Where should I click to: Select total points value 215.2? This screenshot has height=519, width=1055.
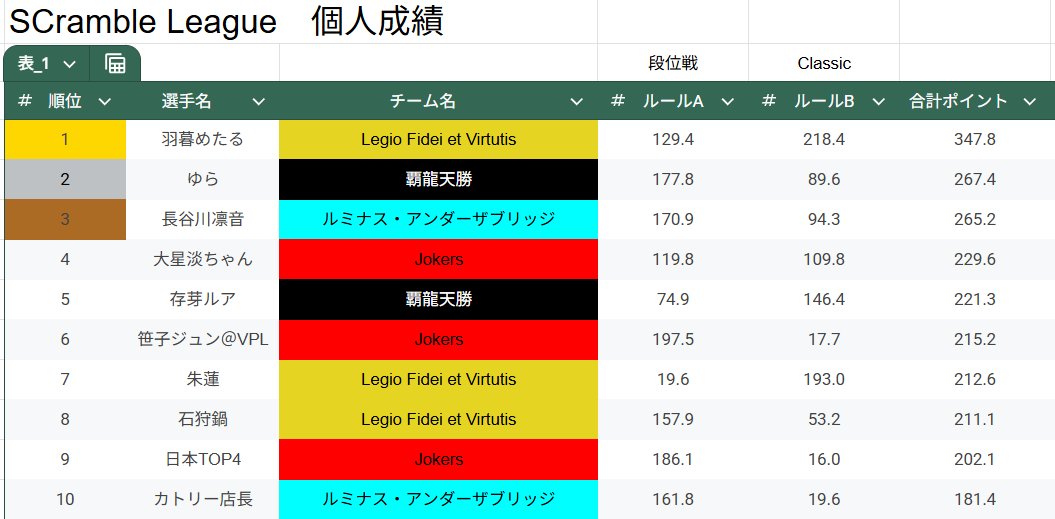point(976,339)
